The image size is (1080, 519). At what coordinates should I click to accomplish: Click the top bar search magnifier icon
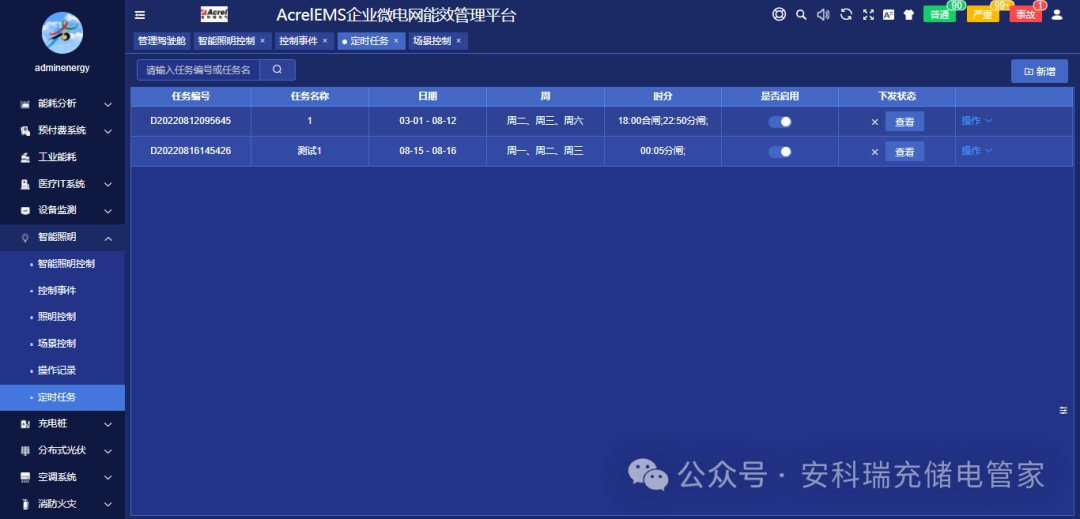click(801, 14)
